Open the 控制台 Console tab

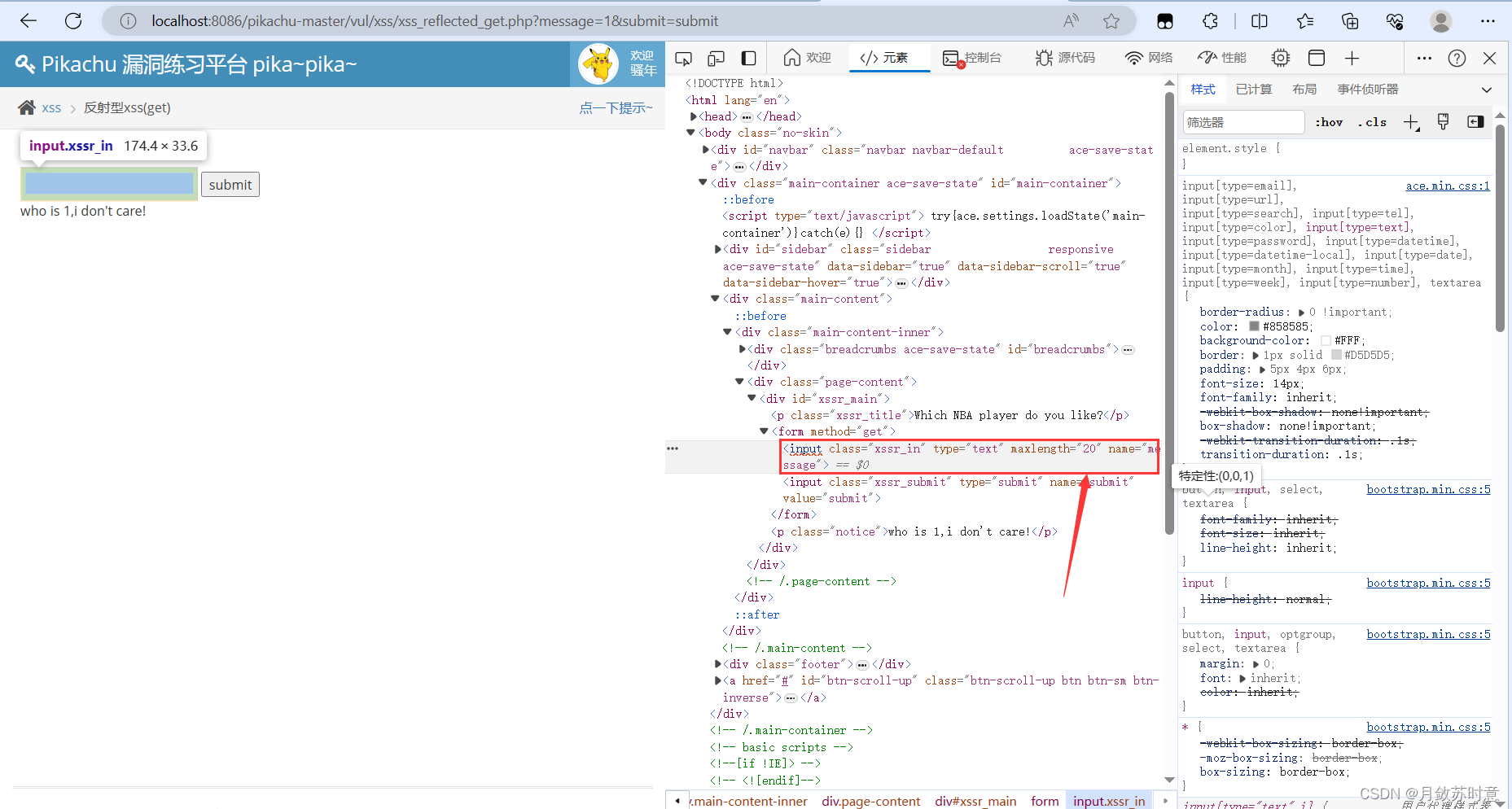[x=971, y=58]
